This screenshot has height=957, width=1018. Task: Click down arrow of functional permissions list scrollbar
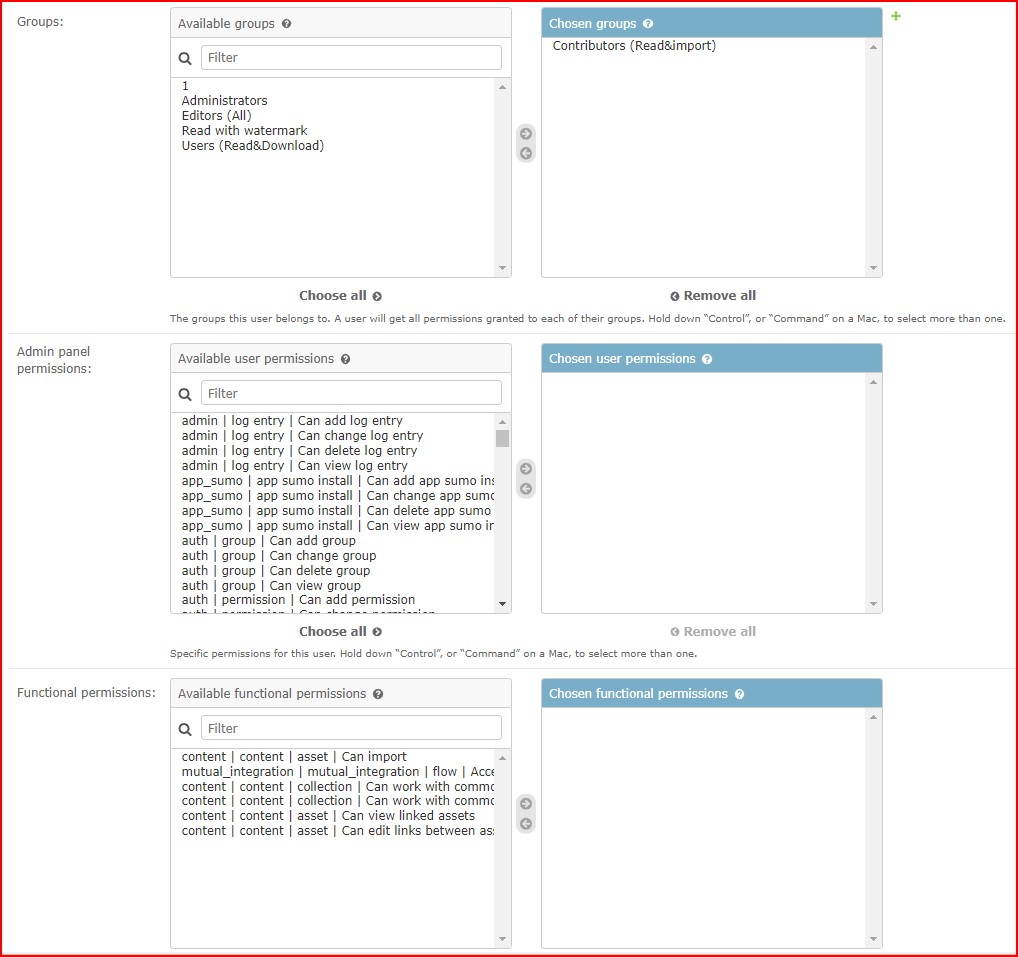[x=502, y=939]
